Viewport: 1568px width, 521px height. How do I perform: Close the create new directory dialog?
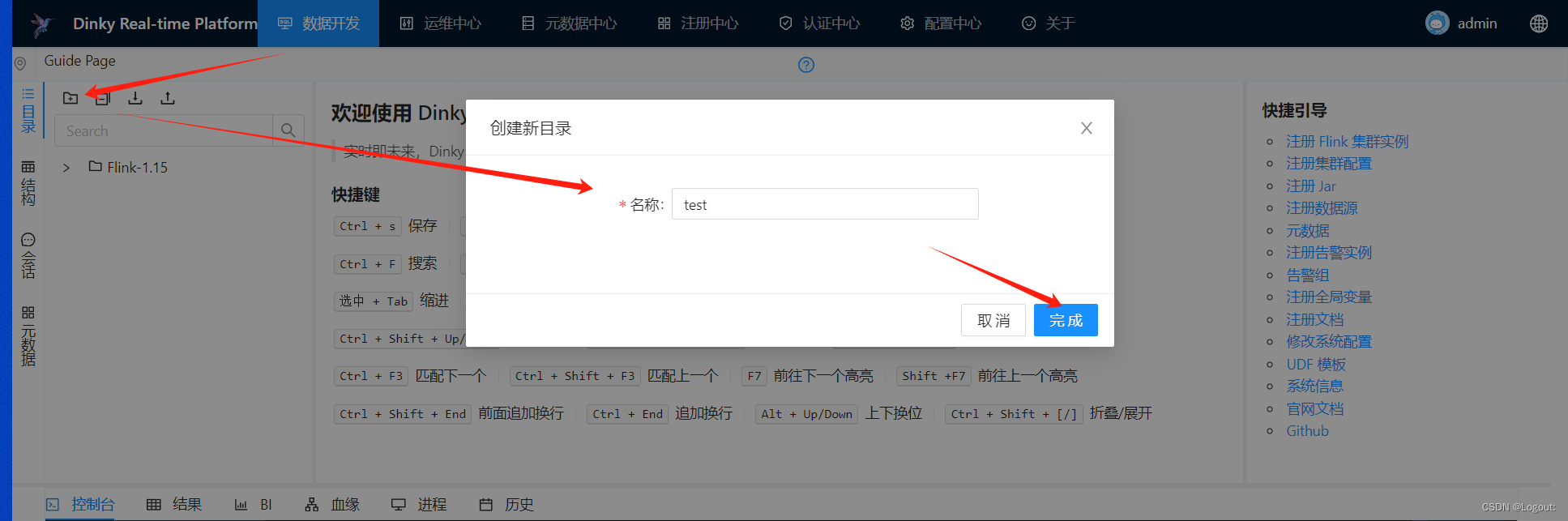tap(1087, 128)
